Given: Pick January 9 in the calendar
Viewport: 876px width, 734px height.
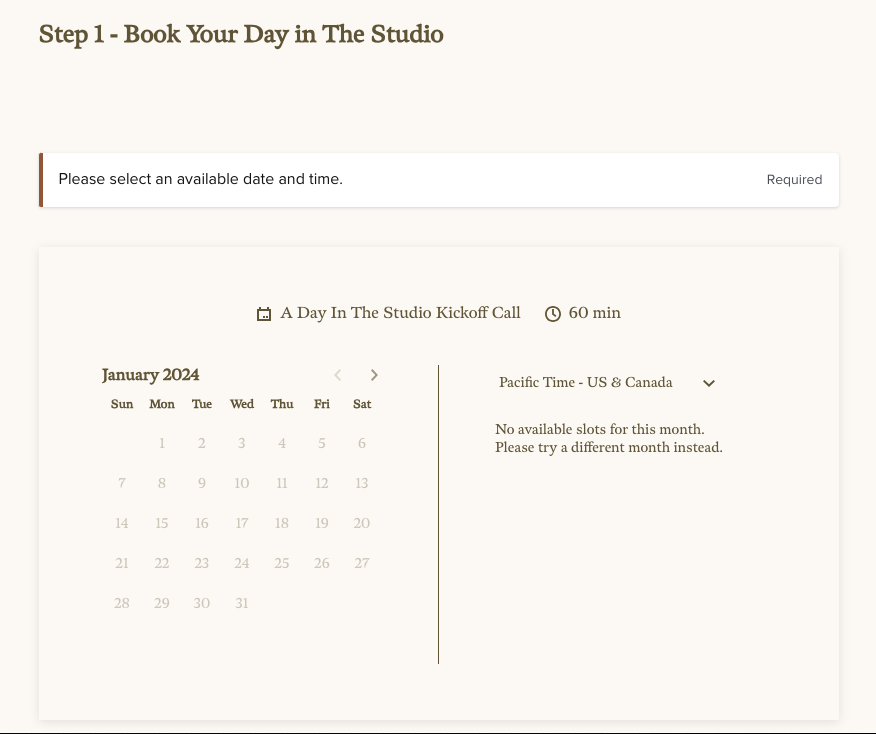Looking at the screenshot, I should tap(202, 483).
